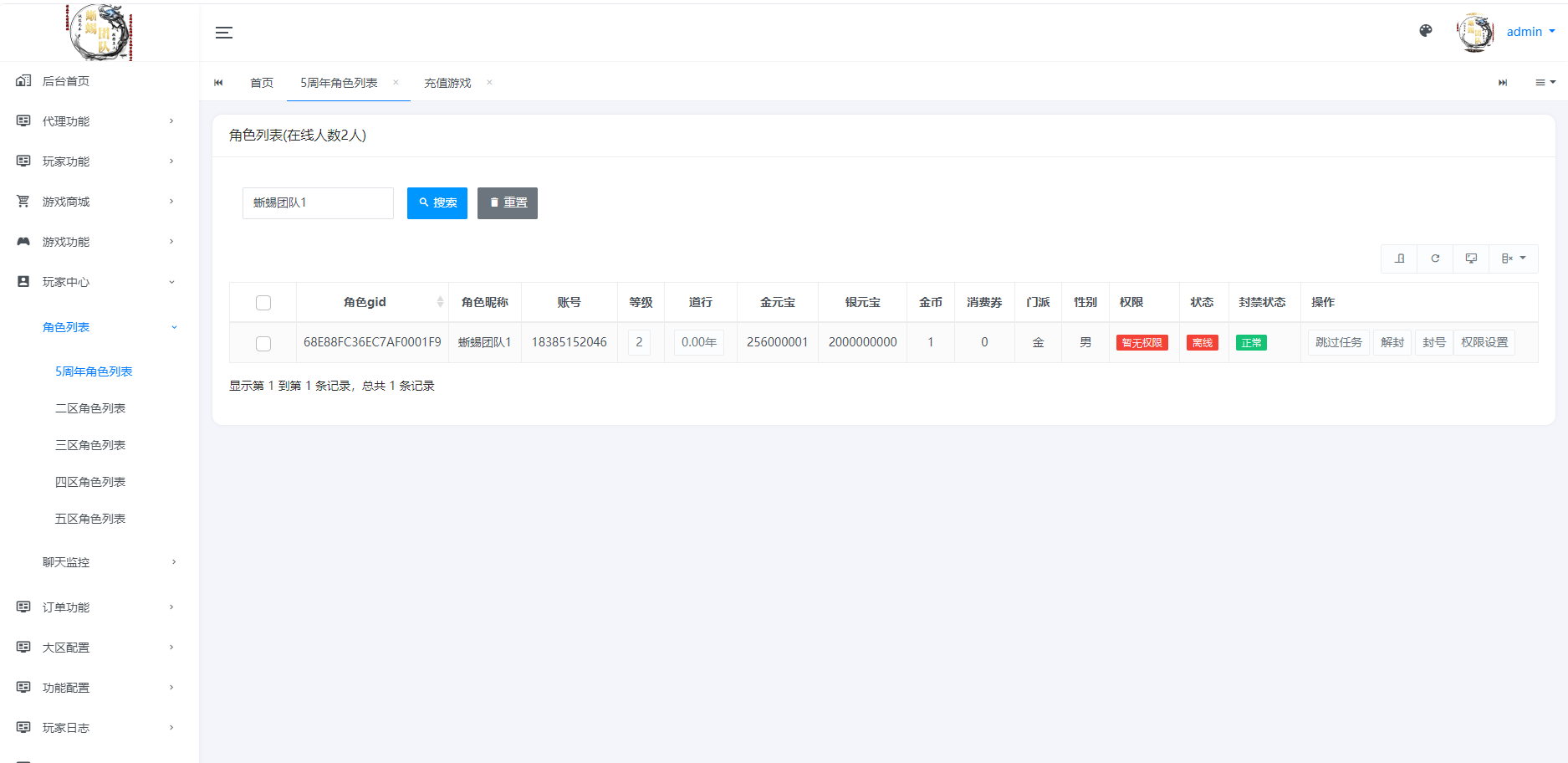Open 二区角色列表 in sidebar
Image resolution: width=1568 pixels, height=763 pixels.
point(90,408)
